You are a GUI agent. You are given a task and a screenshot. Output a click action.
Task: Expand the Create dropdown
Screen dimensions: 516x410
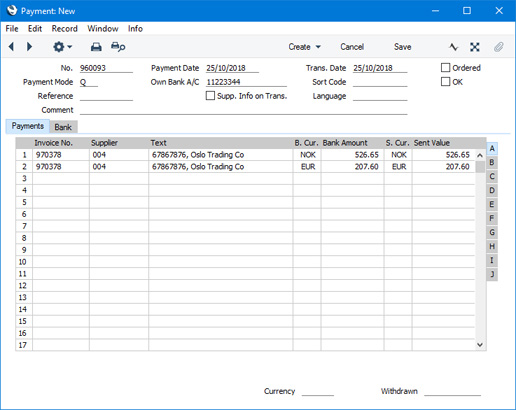click(305, 47)
